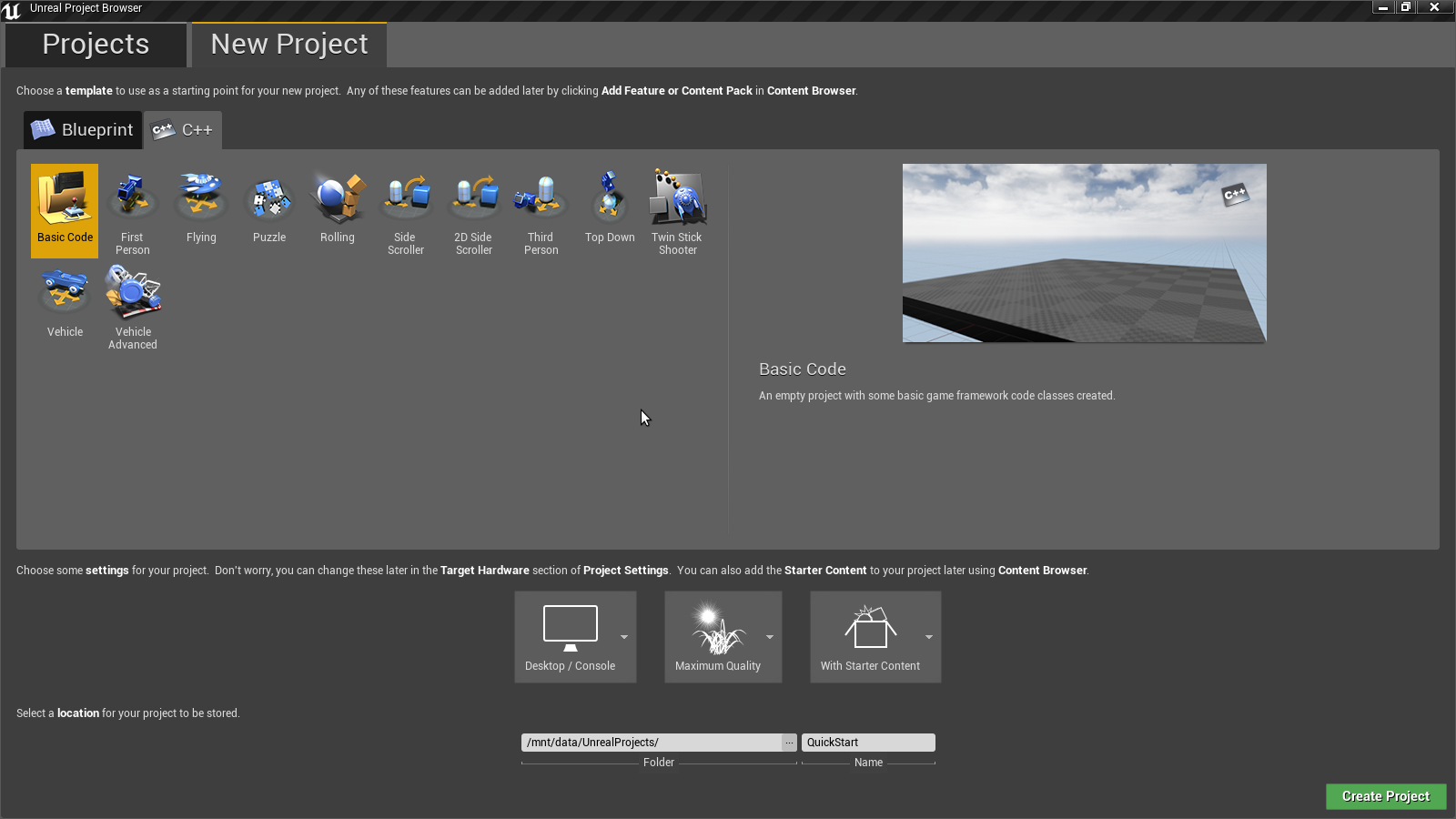Click the Basic Code description heading
The image size is (1456, 819).
(x=803, y=369)
